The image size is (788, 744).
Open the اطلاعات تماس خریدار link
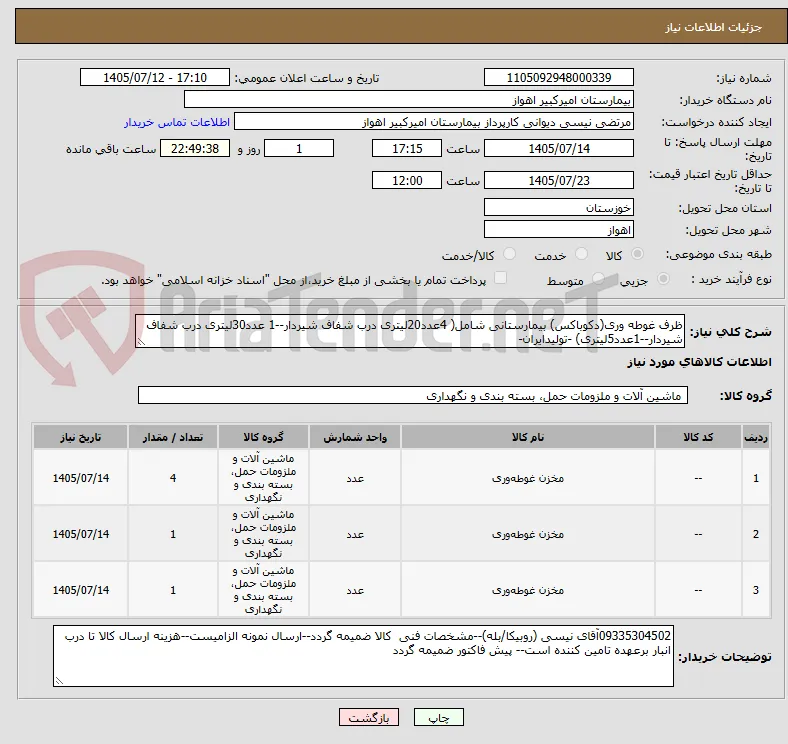[x=177, y=122]
